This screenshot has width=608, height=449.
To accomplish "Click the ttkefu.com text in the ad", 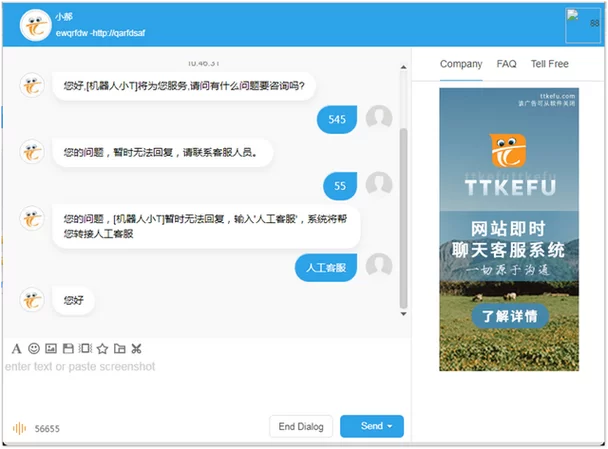I will [558, 96].
